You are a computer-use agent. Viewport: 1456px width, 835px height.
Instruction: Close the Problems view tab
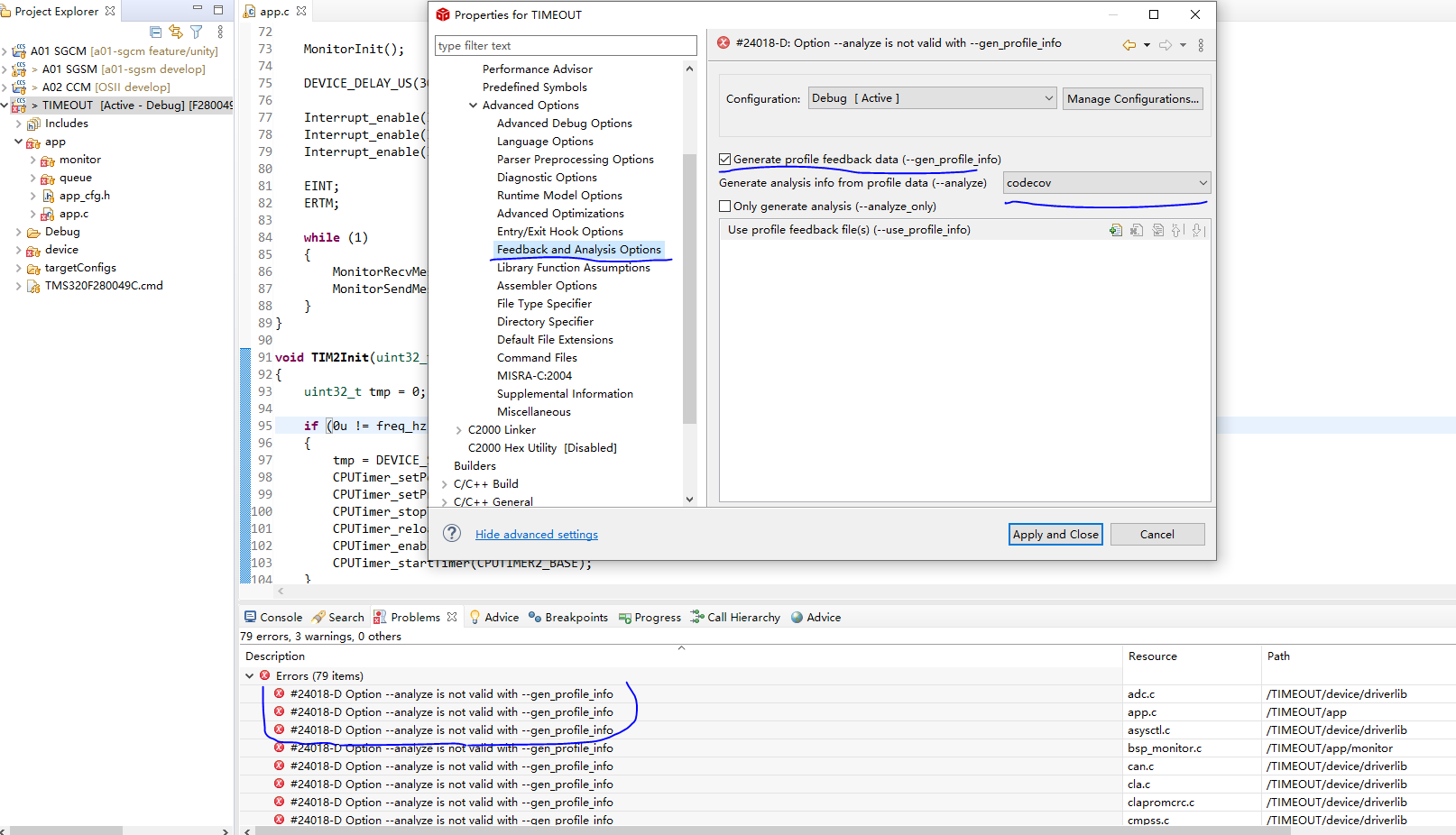pos(452,618)
